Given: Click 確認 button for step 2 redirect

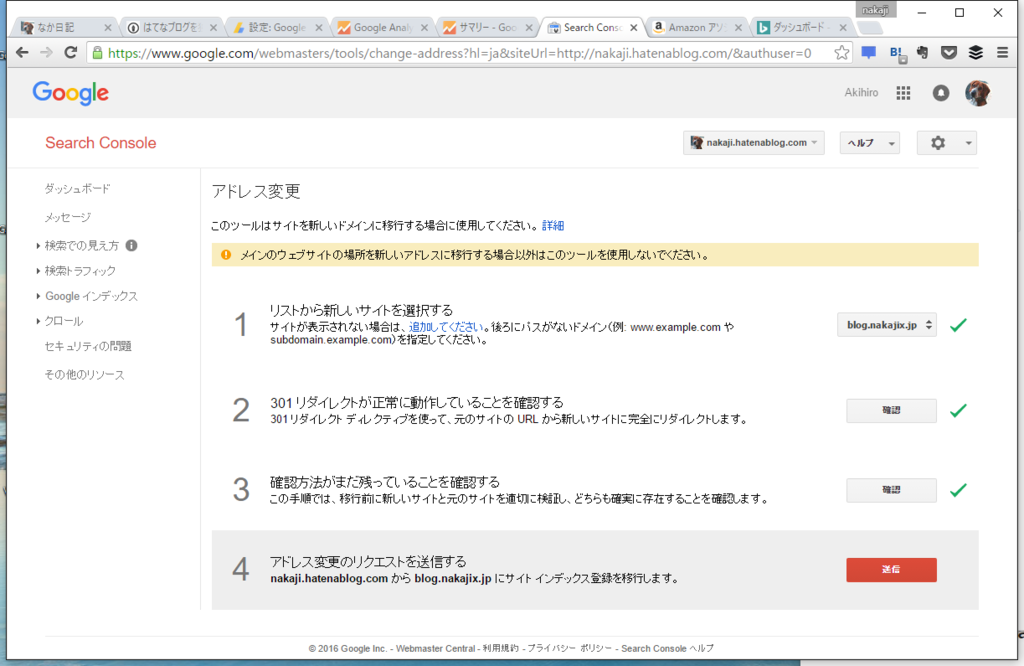Looking at the screenshot, I should pyautogui.click(x=891, y=411).
